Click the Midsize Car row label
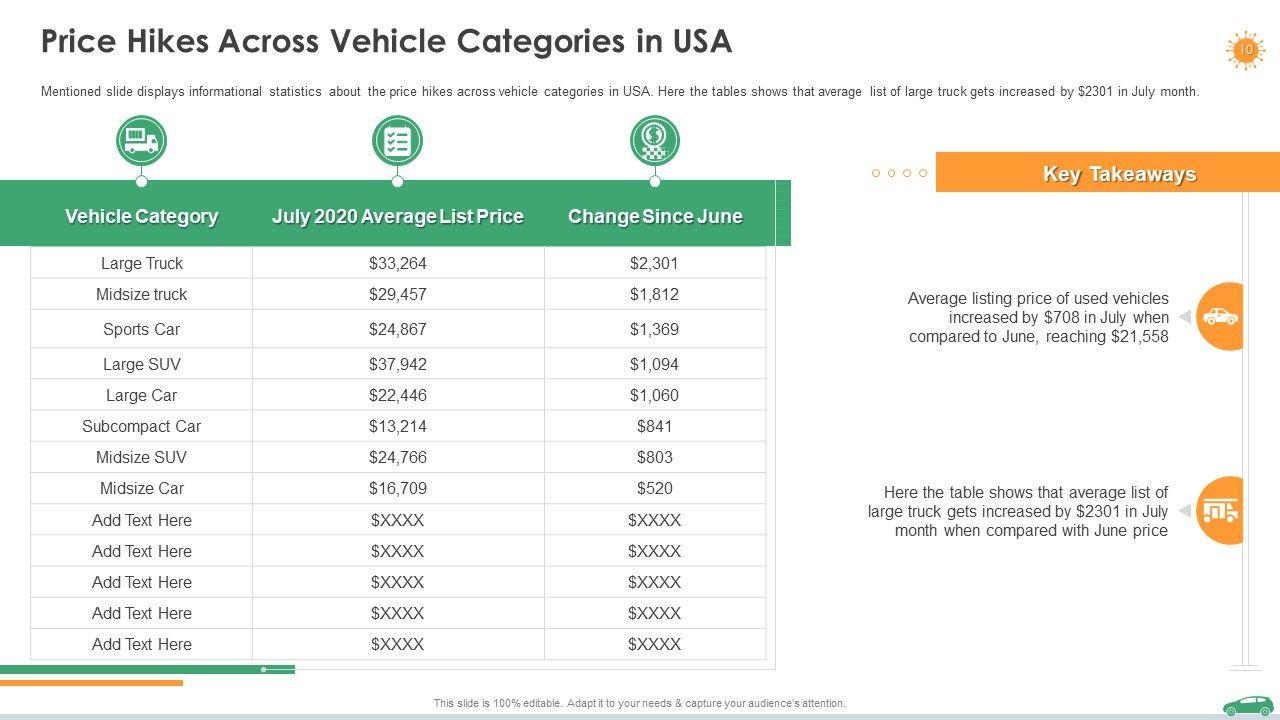The image size is (1280, 720). tap(142, 489)
